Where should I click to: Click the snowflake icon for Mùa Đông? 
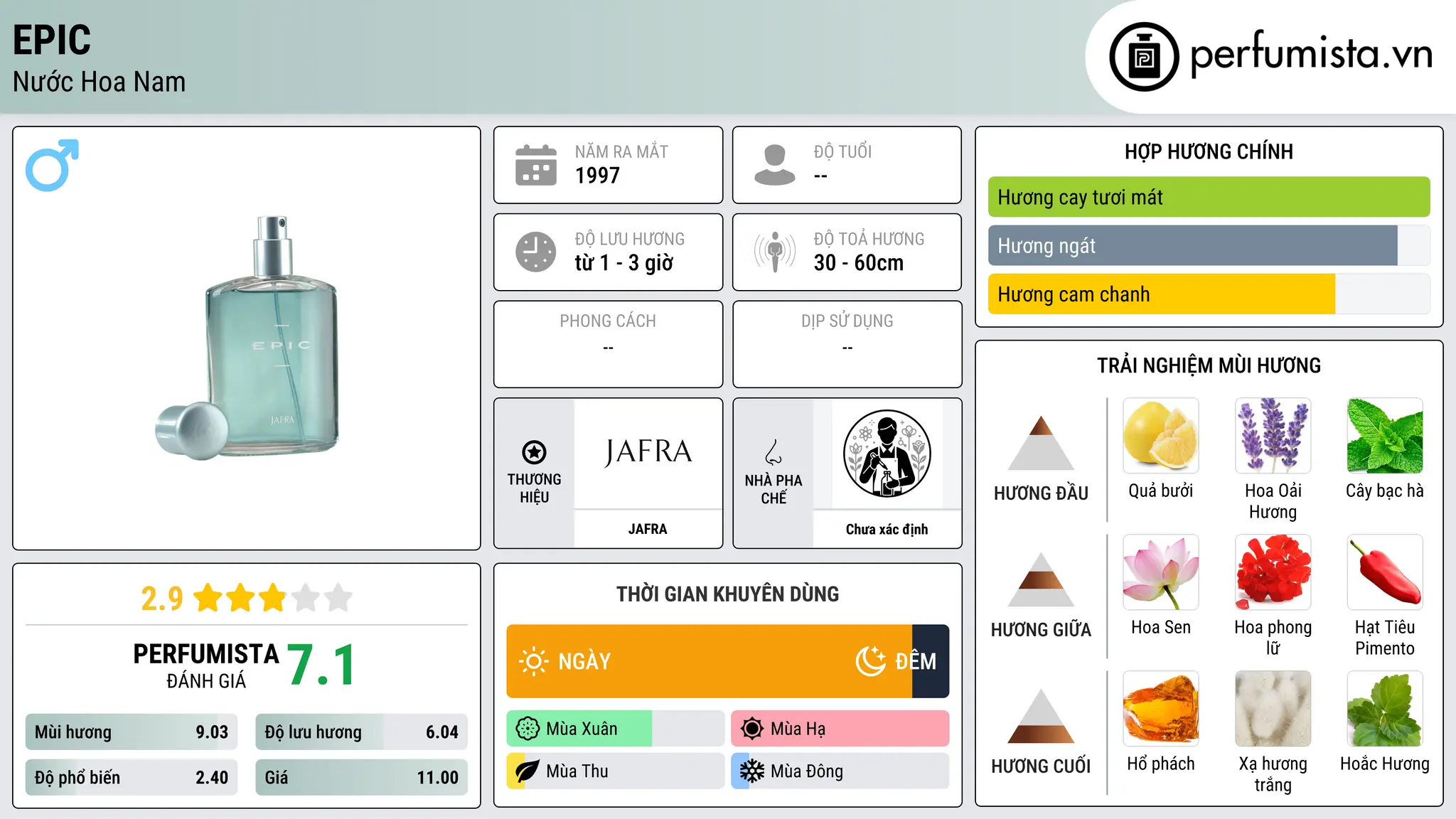click(x=752, y=771)
